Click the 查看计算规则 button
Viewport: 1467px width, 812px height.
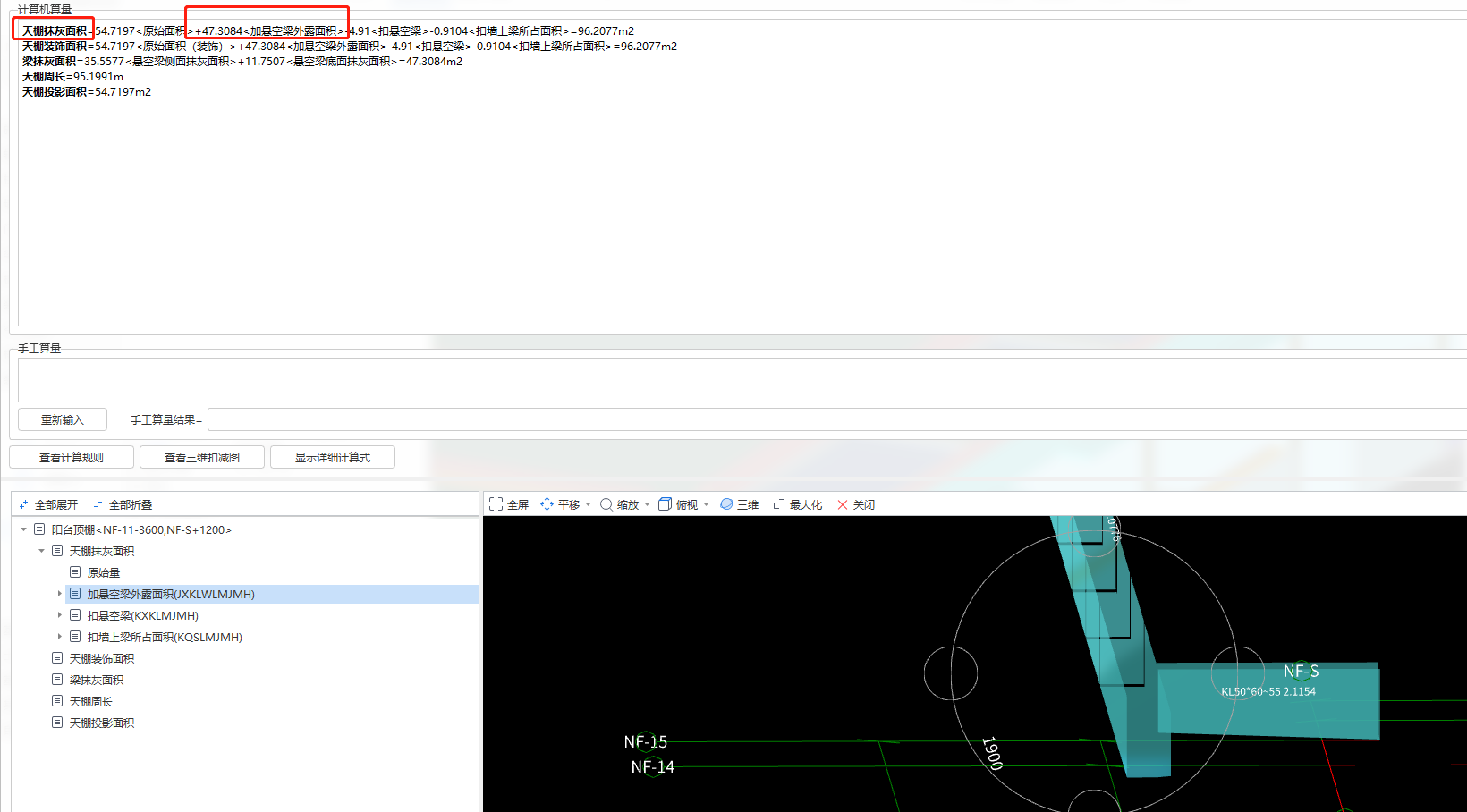[x=72, y=457]
